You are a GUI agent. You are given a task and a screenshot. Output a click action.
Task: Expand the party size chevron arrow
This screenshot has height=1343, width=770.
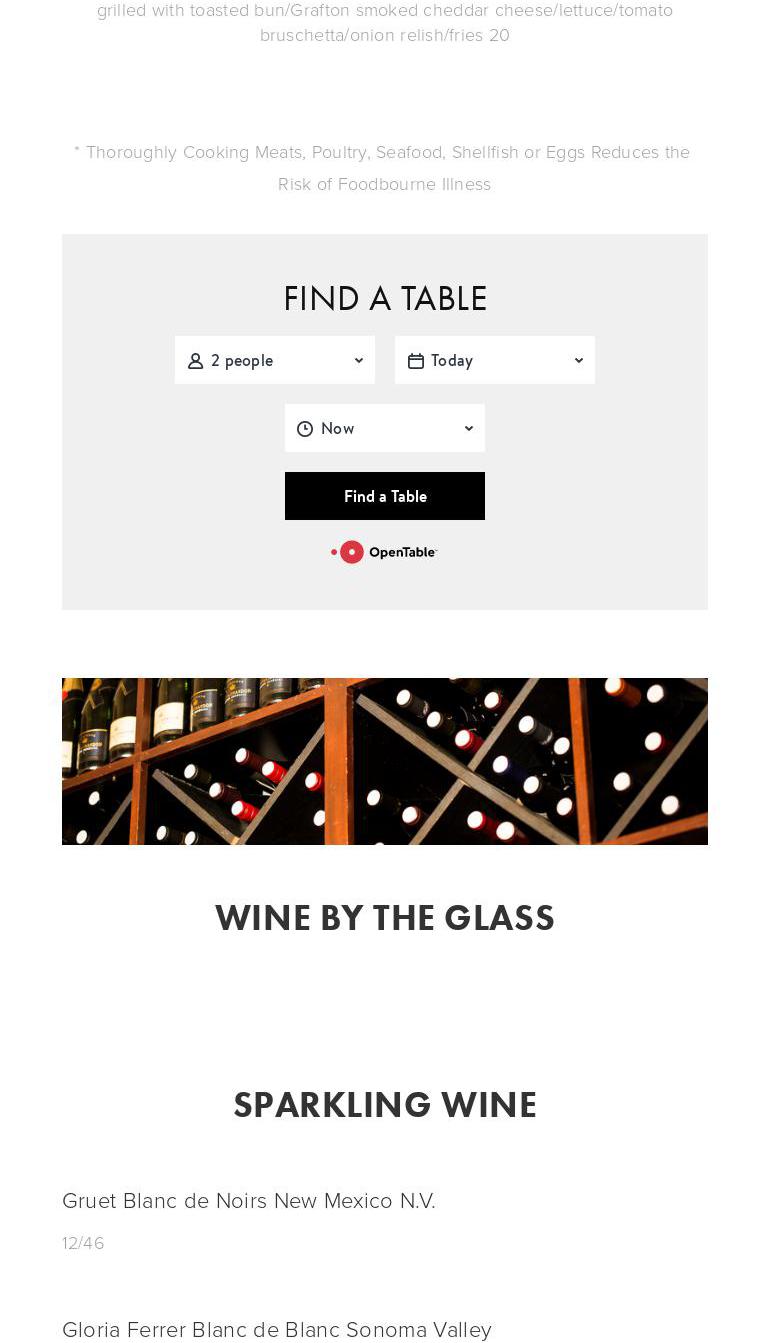coord(359,361)
